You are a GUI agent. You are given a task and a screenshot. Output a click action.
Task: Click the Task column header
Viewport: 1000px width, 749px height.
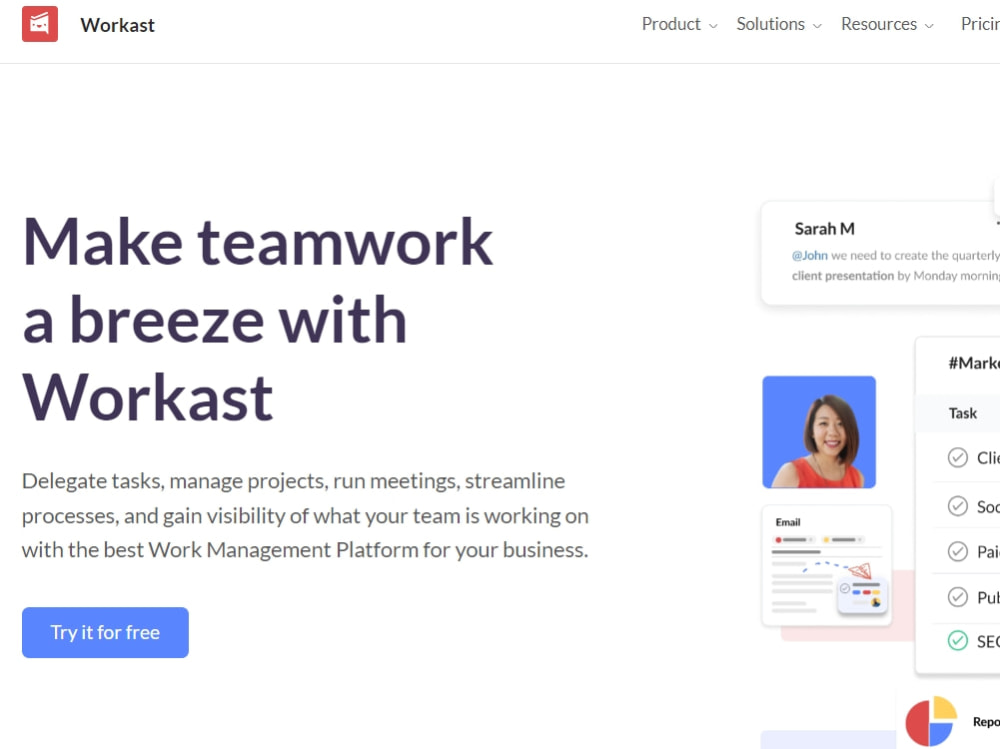click(962, 413)
